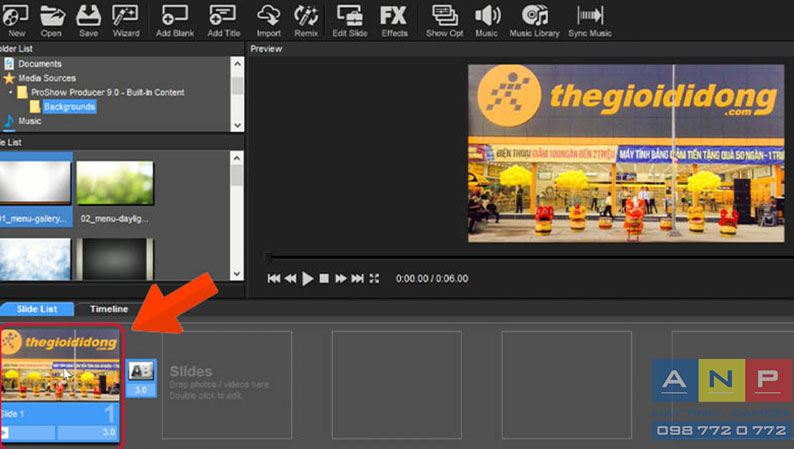Click folder list scroll down arrow
This screenshot has height=449, width=794.
[237, 125]
